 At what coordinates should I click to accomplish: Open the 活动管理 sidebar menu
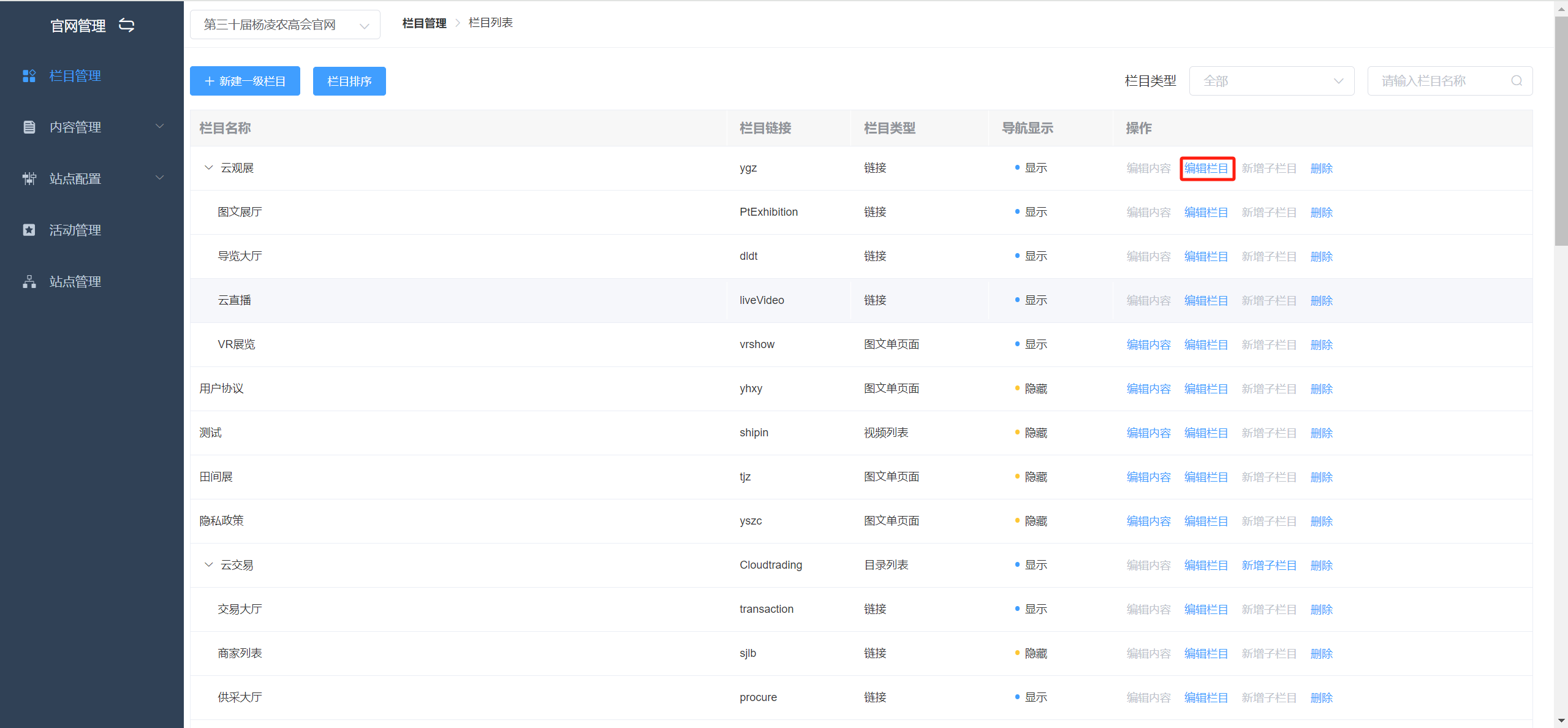pos(92,230)
